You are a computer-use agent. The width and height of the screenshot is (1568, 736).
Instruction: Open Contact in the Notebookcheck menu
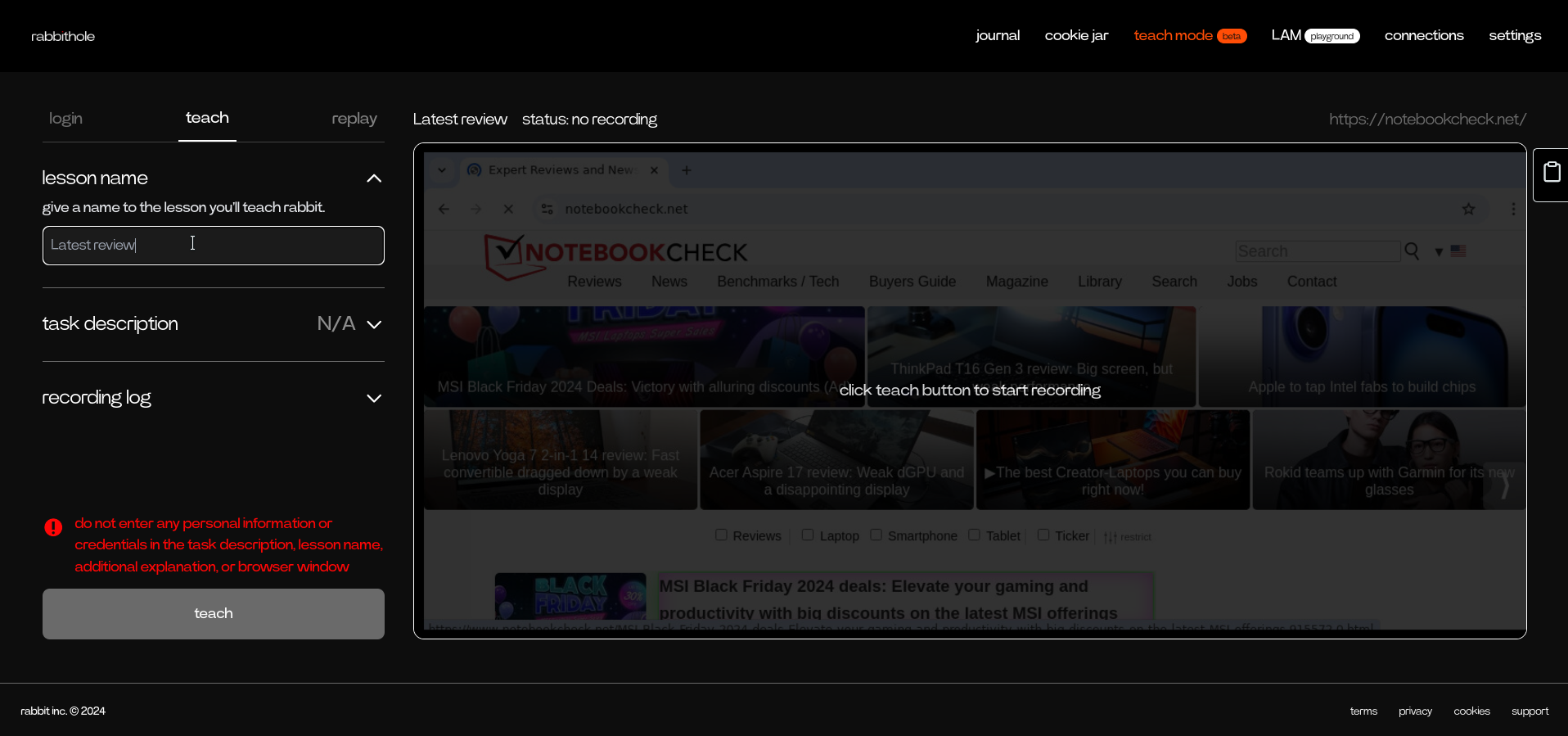pos(1312,282)
